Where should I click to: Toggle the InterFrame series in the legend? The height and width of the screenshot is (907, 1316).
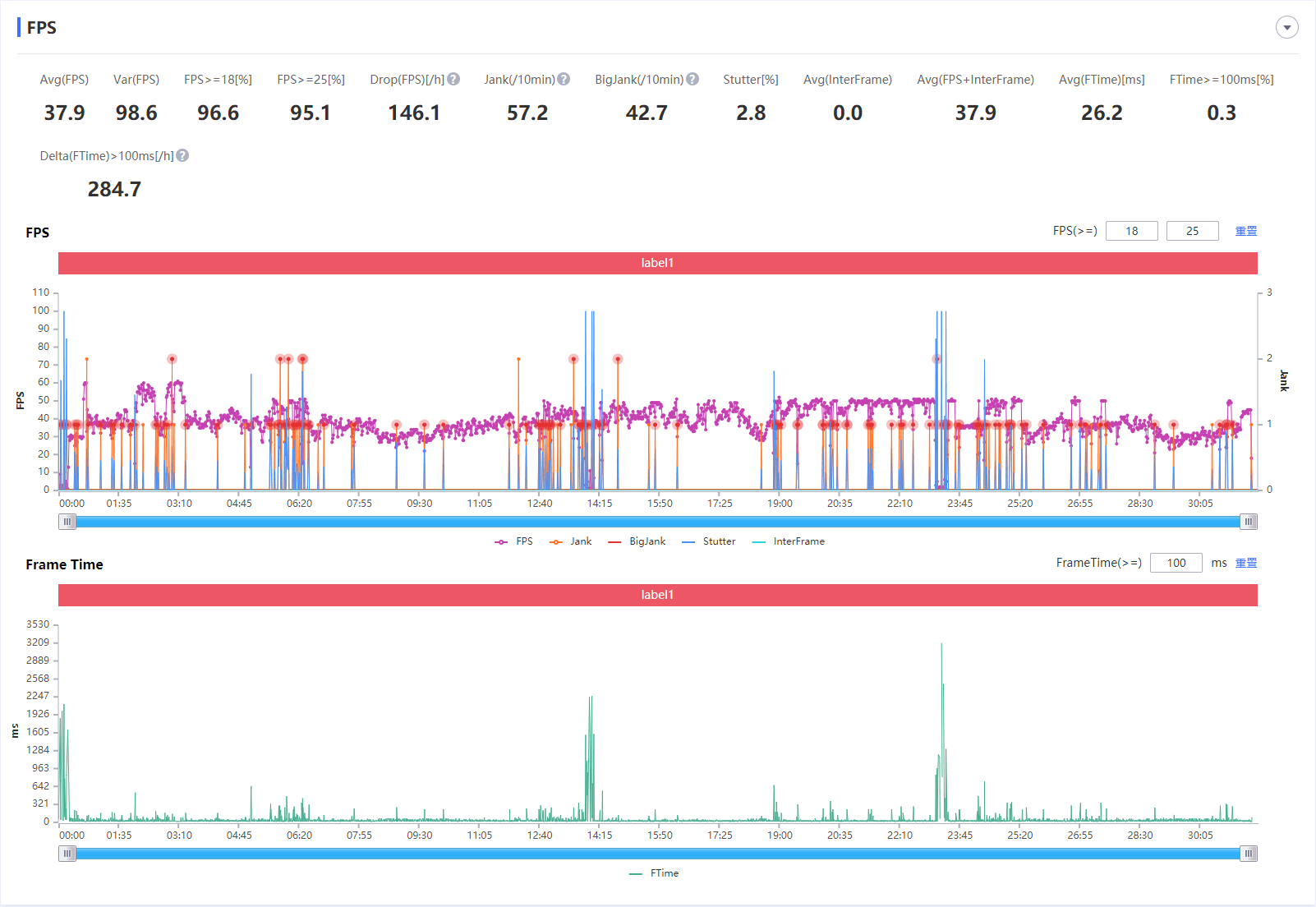[x=789, y=541]
